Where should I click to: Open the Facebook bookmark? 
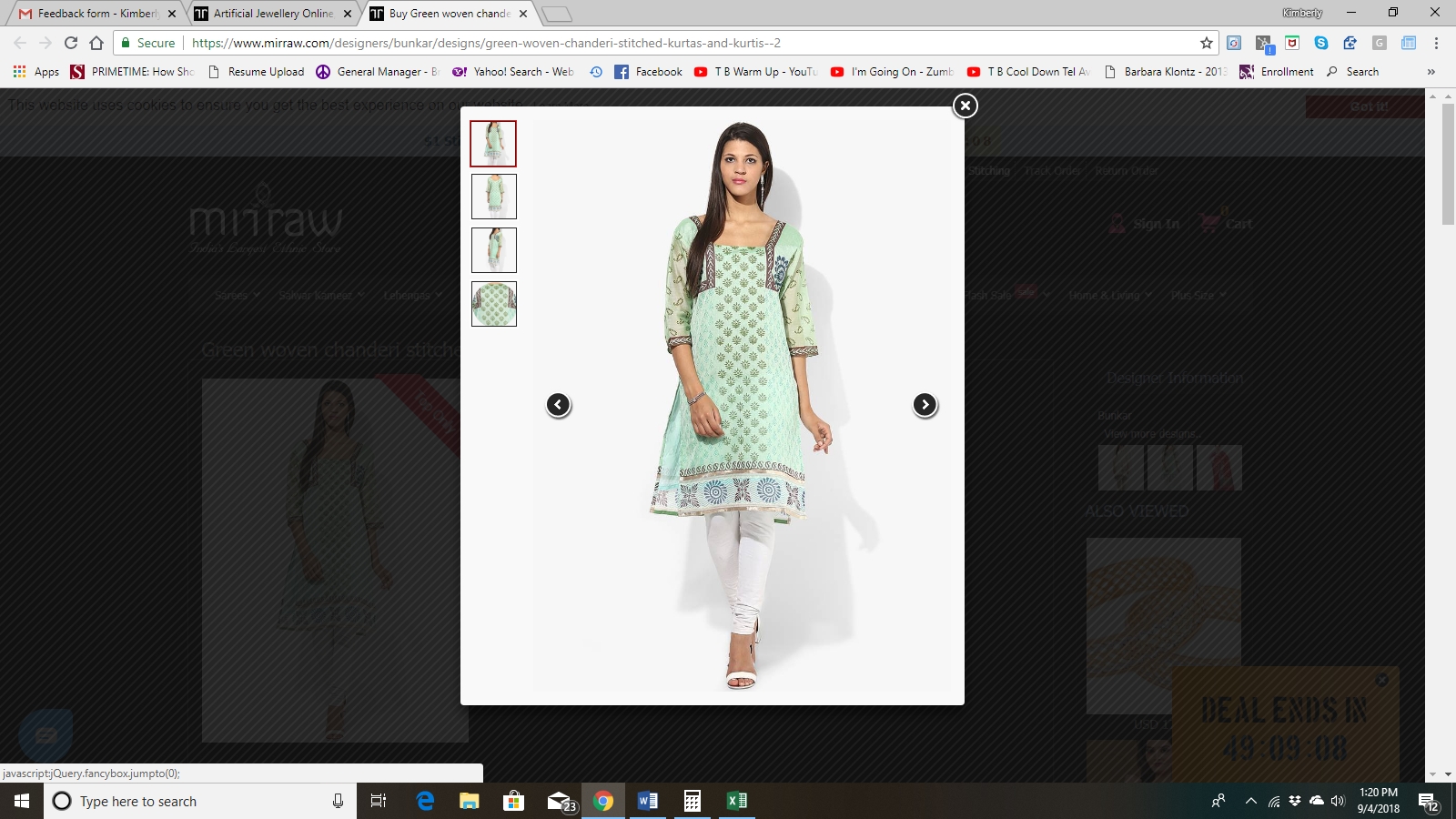pos(648,72)
